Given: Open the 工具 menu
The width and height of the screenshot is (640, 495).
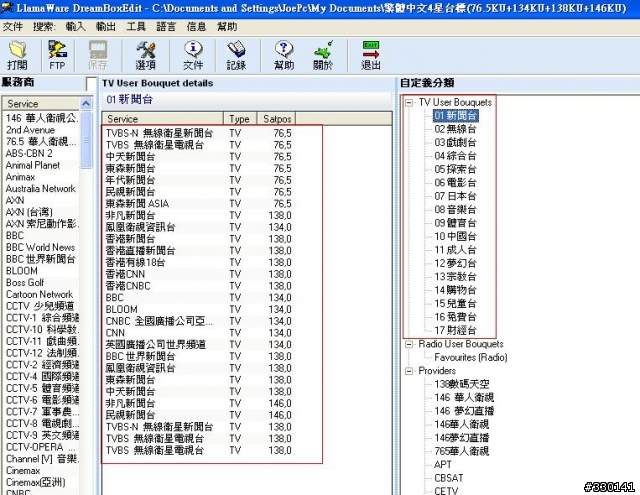Looking at the screenshot, I should coord(136,27).
